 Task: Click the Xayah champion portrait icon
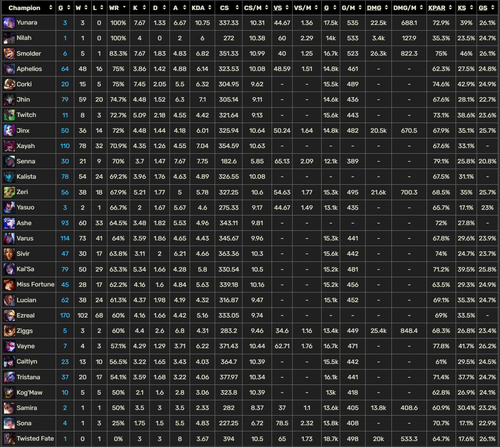pyautogui.click(x=9, y=146)
